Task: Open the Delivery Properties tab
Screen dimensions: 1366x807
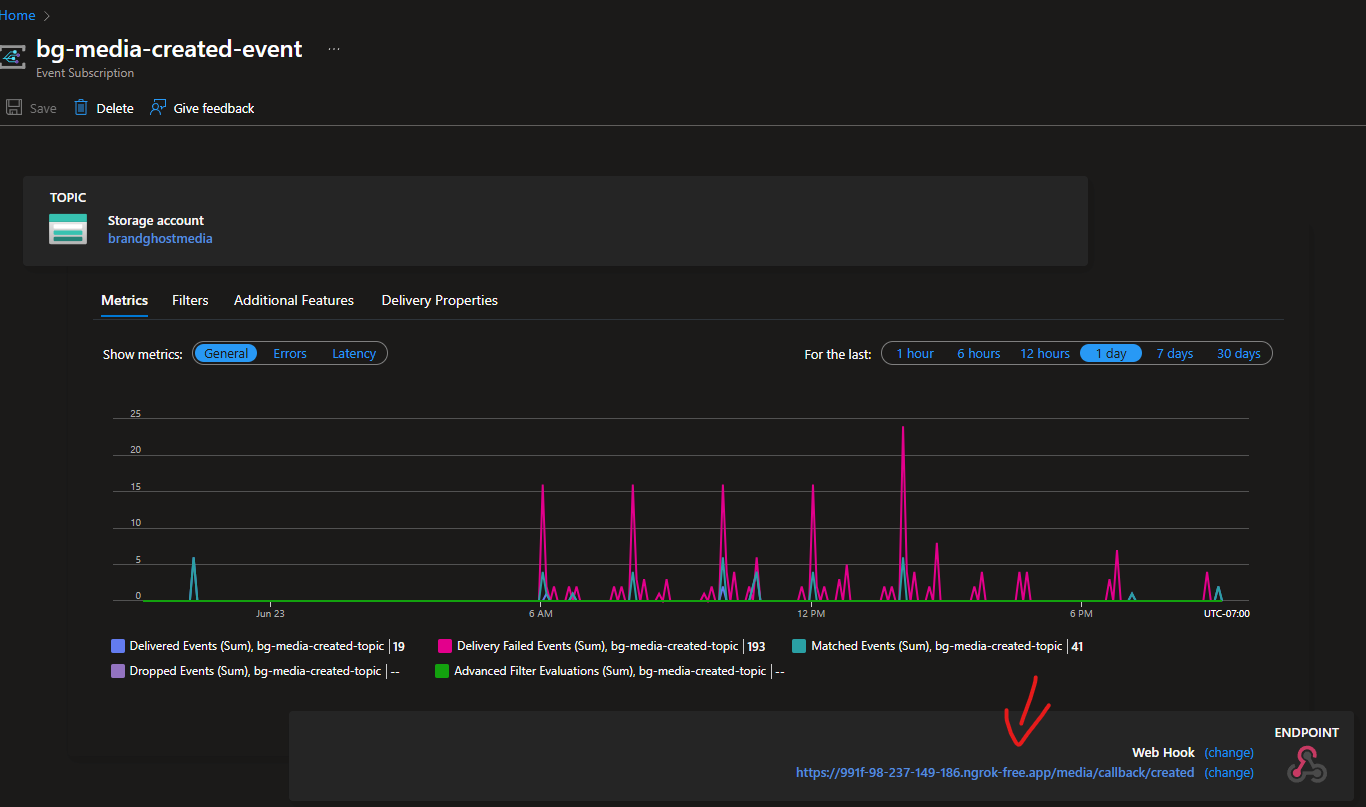Action: pyautogui.click(x=440, y=300)
